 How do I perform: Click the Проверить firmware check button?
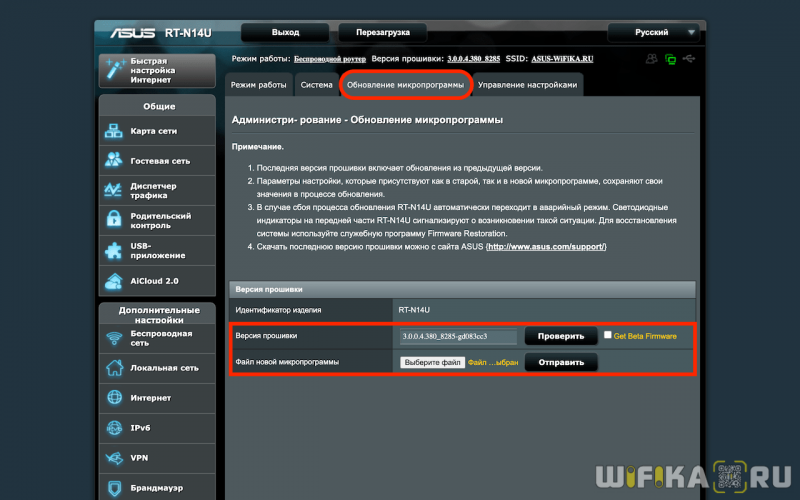[x=561, y=336]
